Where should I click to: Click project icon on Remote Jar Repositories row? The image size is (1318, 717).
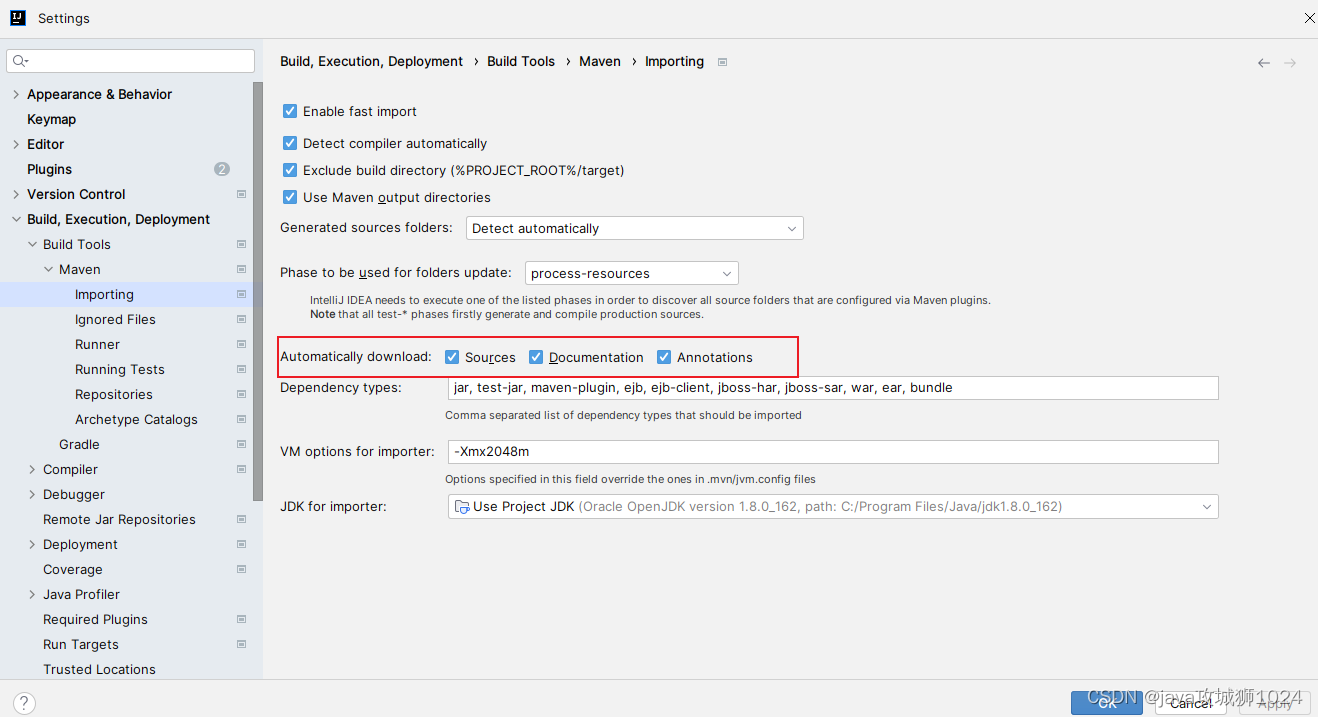pos(241,519)
